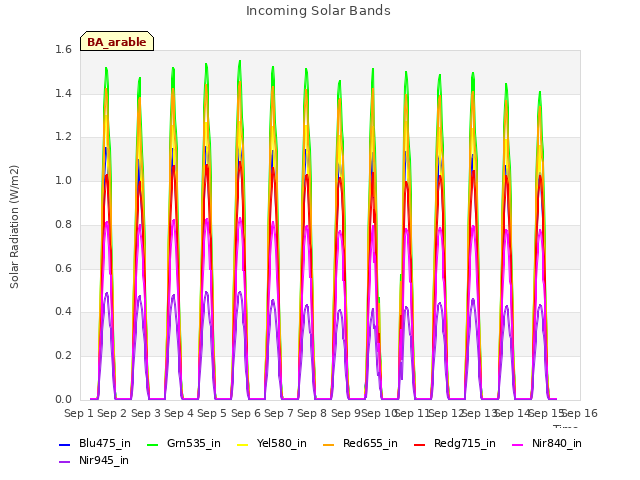Click the 0.8 y-axis tick label
Screen dimensions: 640x480
click(x=63, y=224)
